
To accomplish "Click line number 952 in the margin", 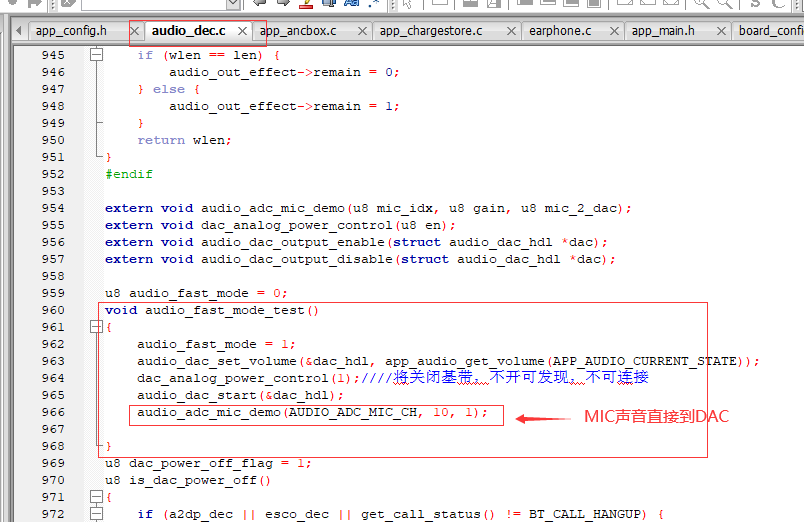I will pos(53,174).
